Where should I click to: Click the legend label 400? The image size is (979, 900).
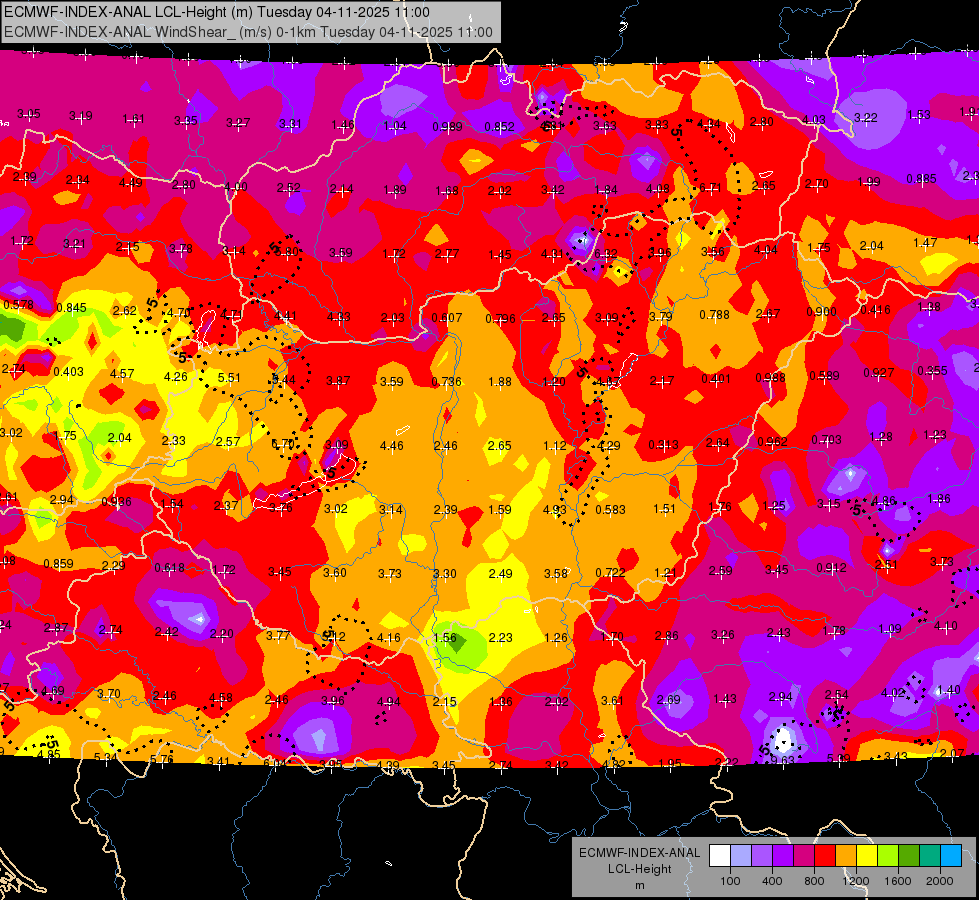pos(772,881)
